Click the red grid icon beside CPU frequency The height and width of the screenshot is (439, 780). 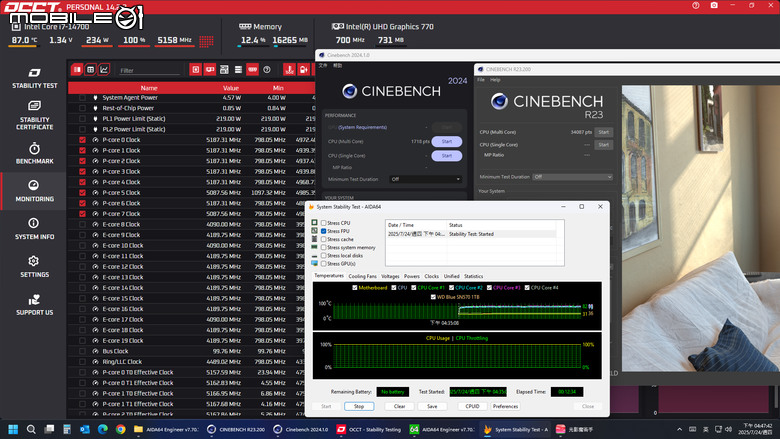click(206, 41)
